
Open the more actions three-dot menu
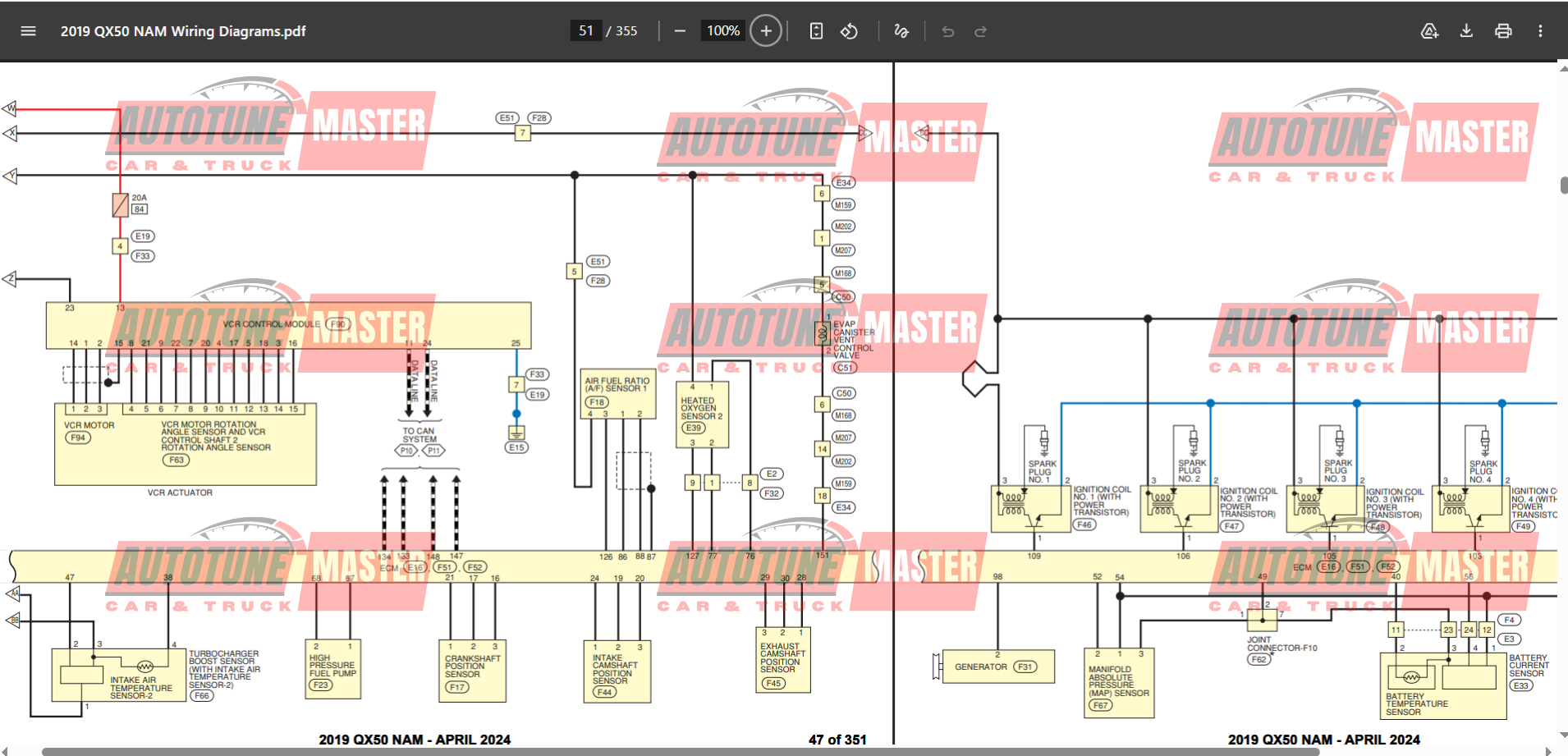coord(1540,31)
